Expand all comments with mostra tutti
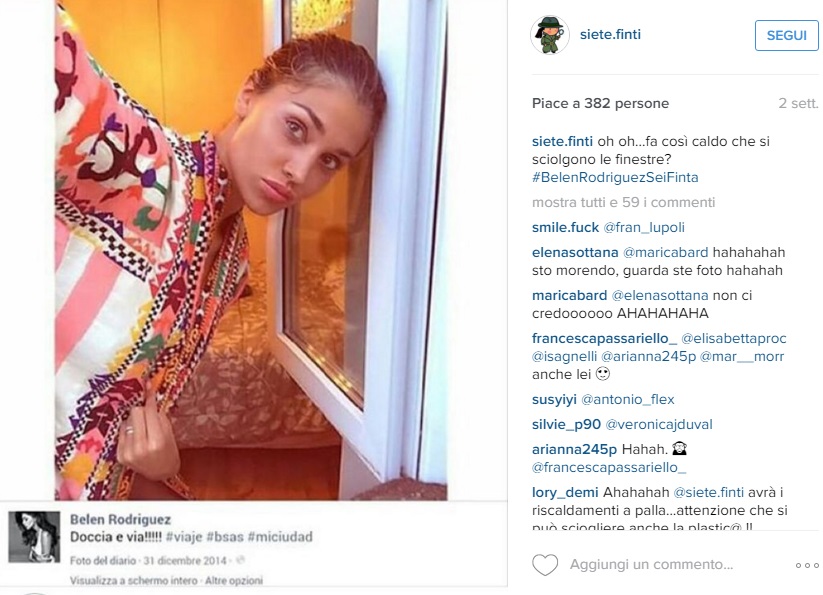The height and width of the screenshot is (595, 823). [x=624, y=203]
